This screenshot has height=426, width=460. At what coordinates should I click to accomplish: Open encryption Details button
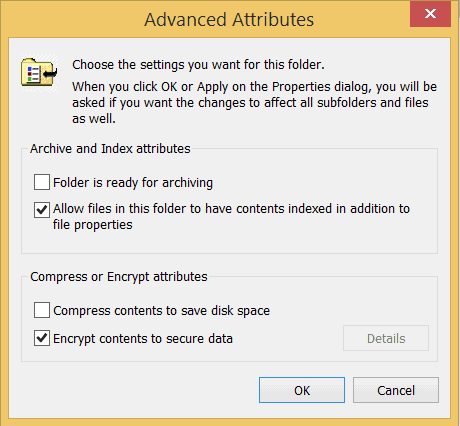point(386,338)
